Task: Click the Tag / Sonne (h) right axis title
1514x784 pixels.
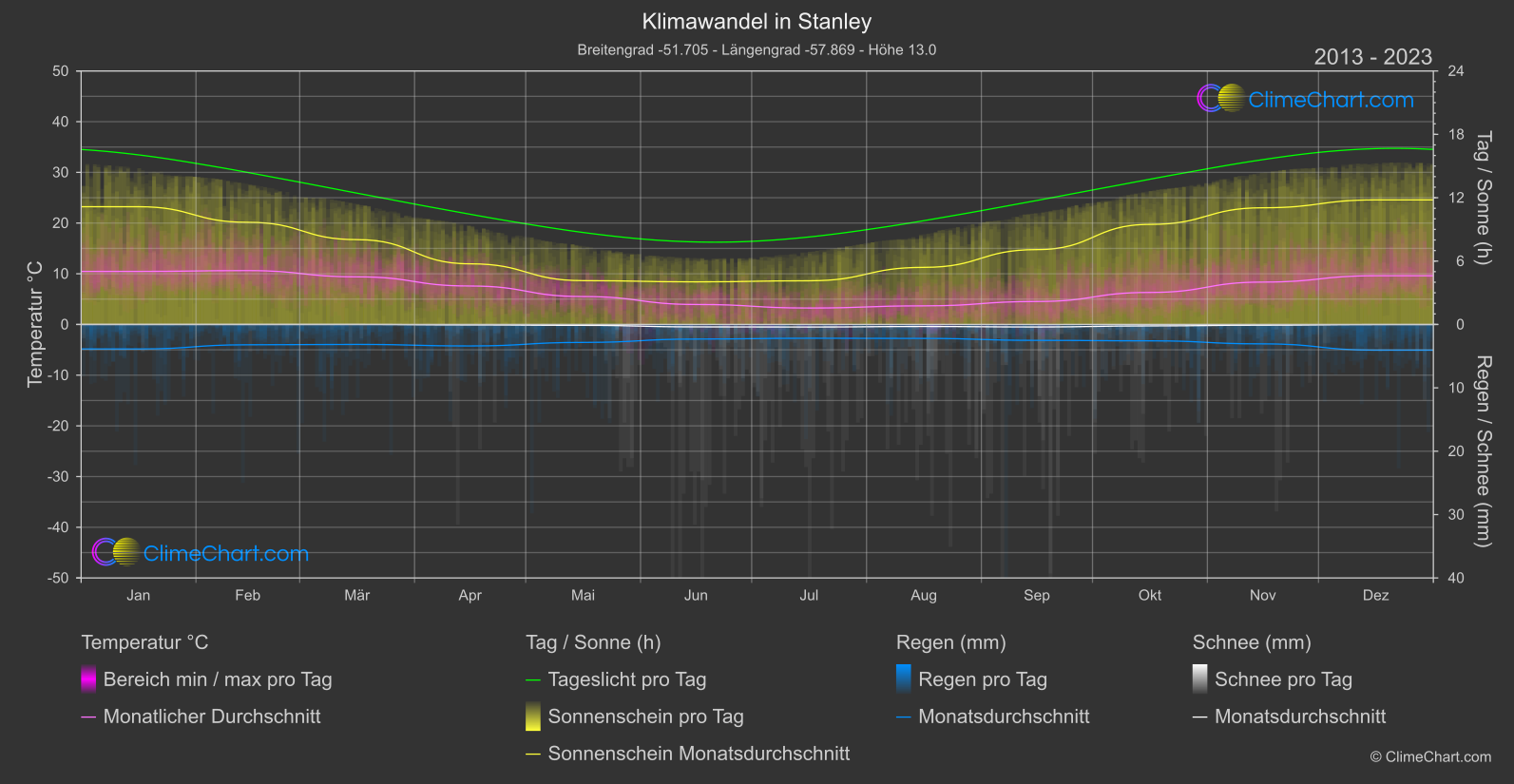Action: point(1483,198)
